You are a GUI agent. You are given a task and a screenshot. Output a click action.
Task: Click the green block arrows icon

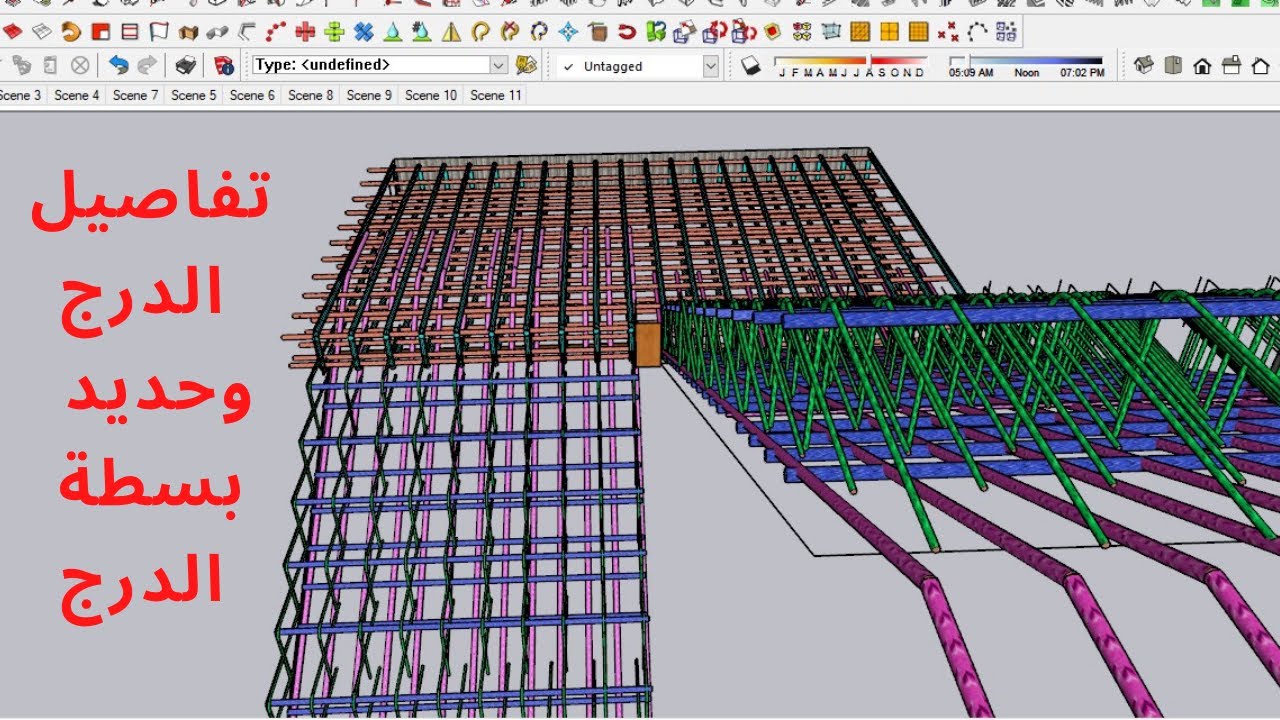(656, 32)
